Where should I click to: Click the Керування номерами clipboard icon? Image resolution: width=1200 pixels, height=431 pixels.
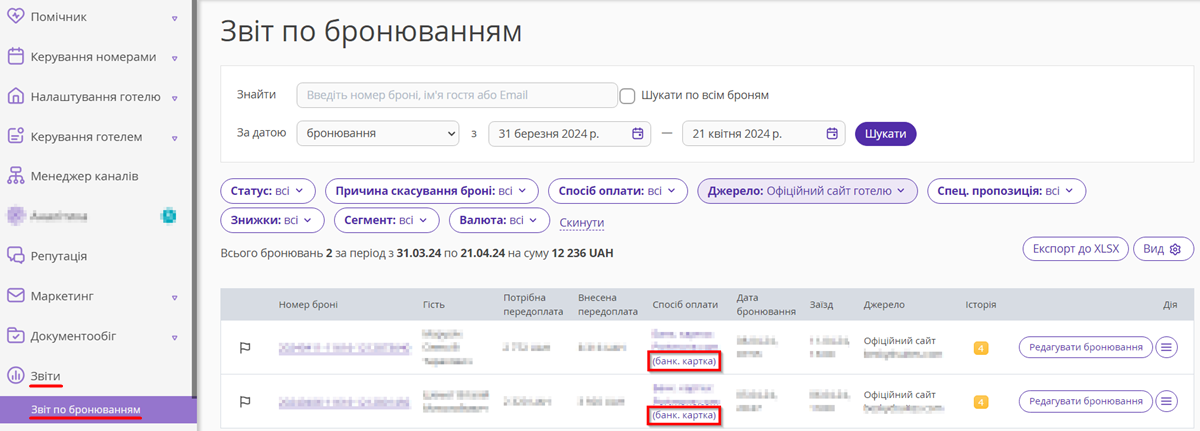pos(15,57)
